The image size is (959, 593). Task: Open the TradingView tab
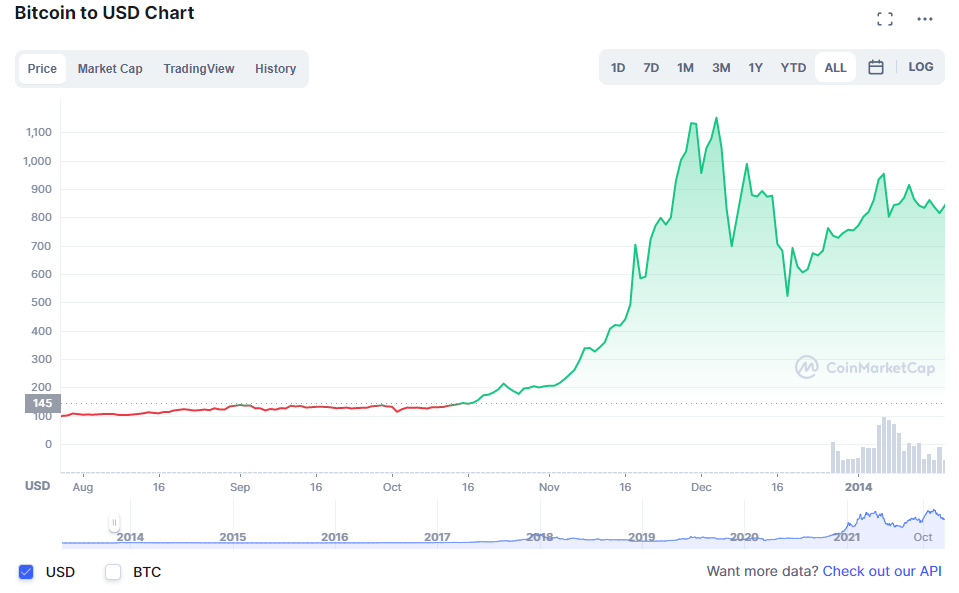click(x=199, y=68)
